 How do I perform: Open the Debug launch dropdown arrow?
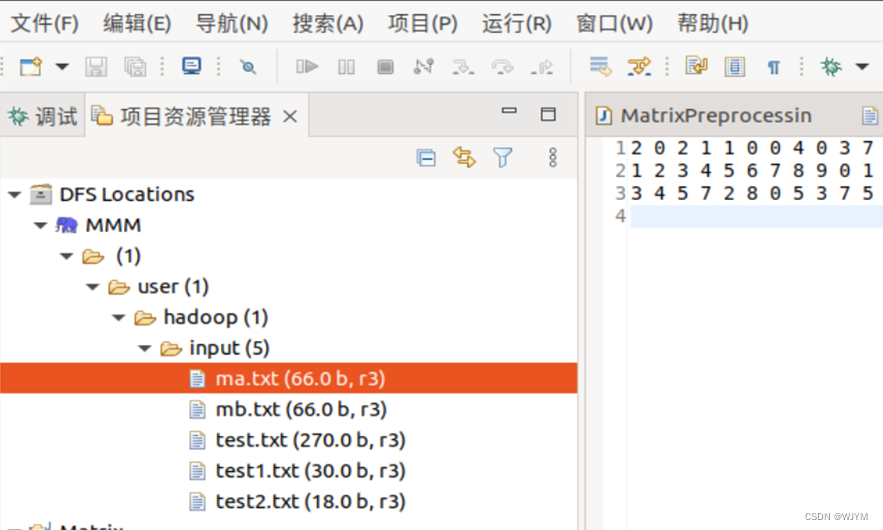tap(862, 66)
